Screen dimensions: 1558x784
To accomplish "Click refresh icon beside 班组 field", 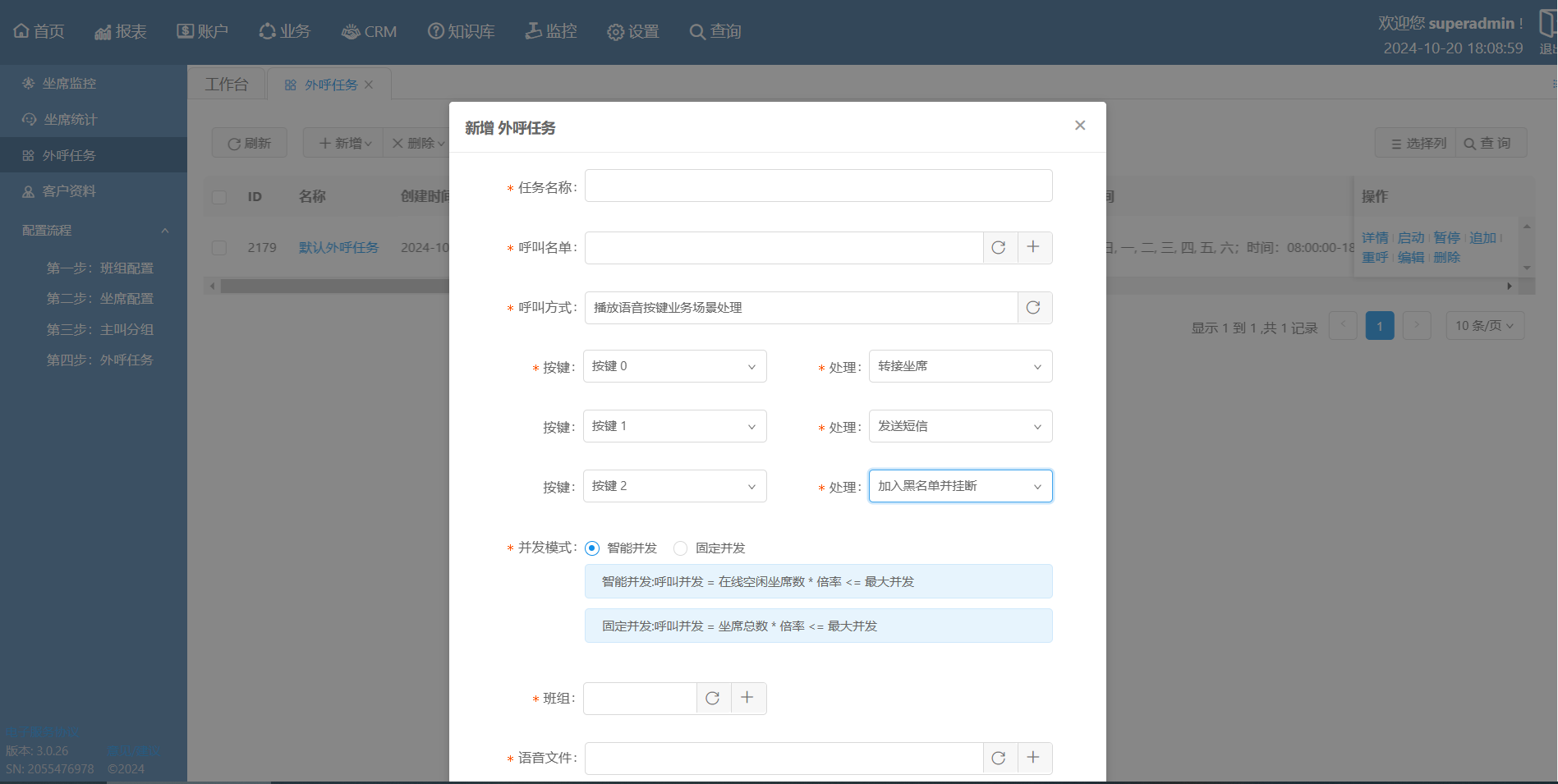I will [713, 699].
